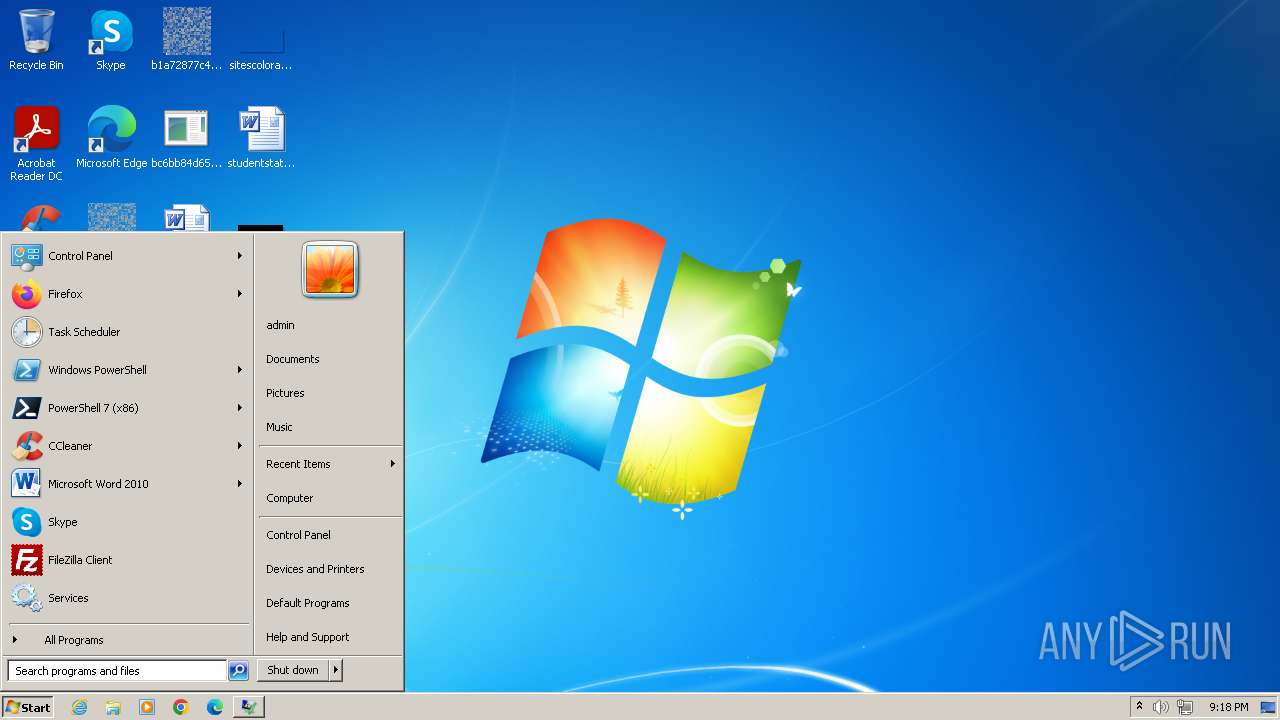Screen dimensions: 1280x720
Task: Open Services from the Start menu
Action: [128, 598]
